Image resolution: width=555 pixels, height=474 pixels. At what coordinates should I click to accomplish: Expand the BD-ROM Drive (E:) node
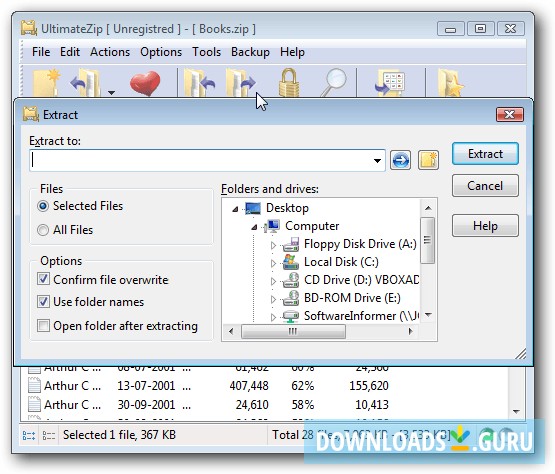pyautogui.click(x=273, y=299)
